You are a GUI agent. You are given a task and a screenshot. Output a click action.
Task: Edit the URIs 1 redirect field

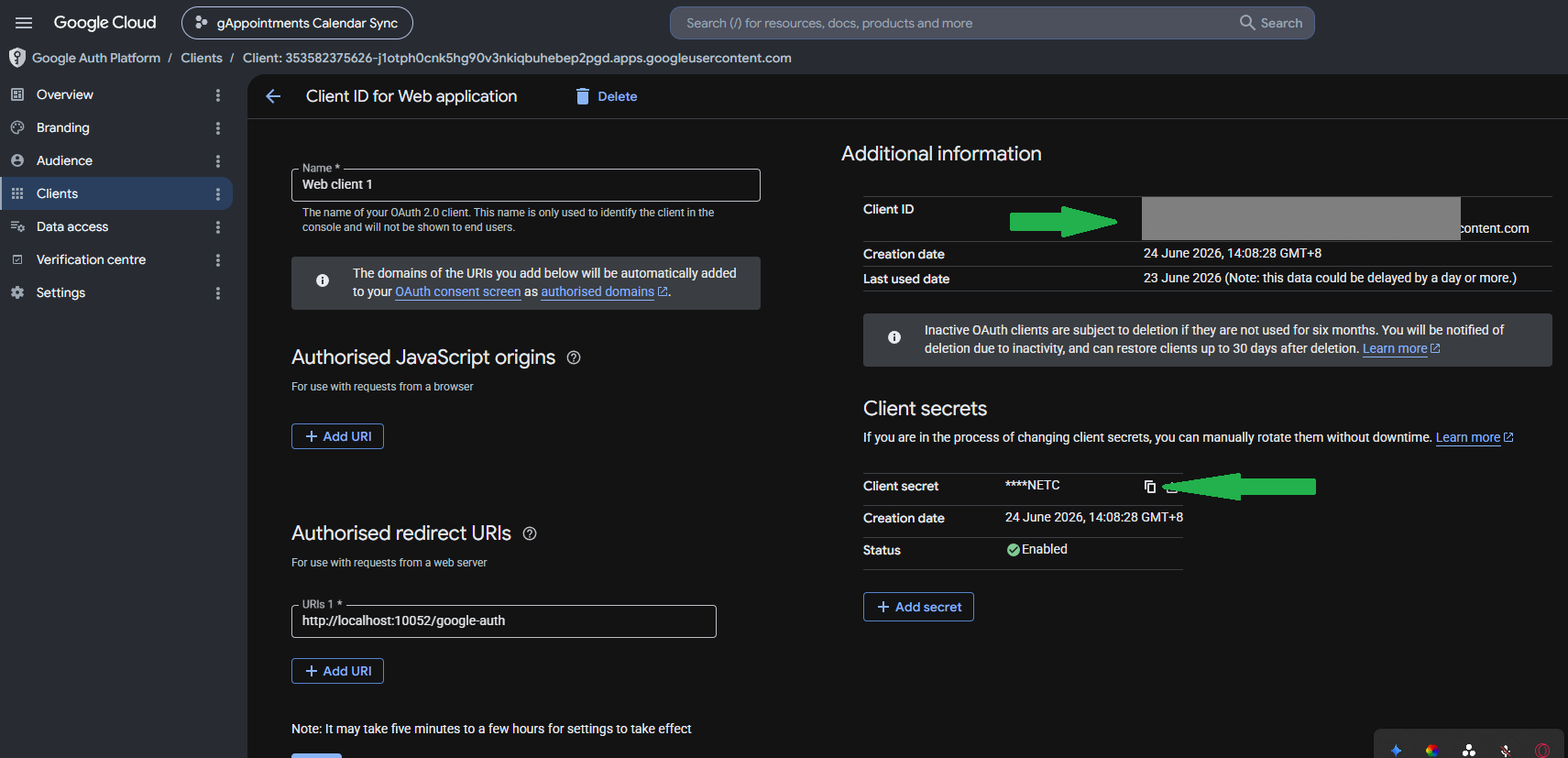[504, 621]
